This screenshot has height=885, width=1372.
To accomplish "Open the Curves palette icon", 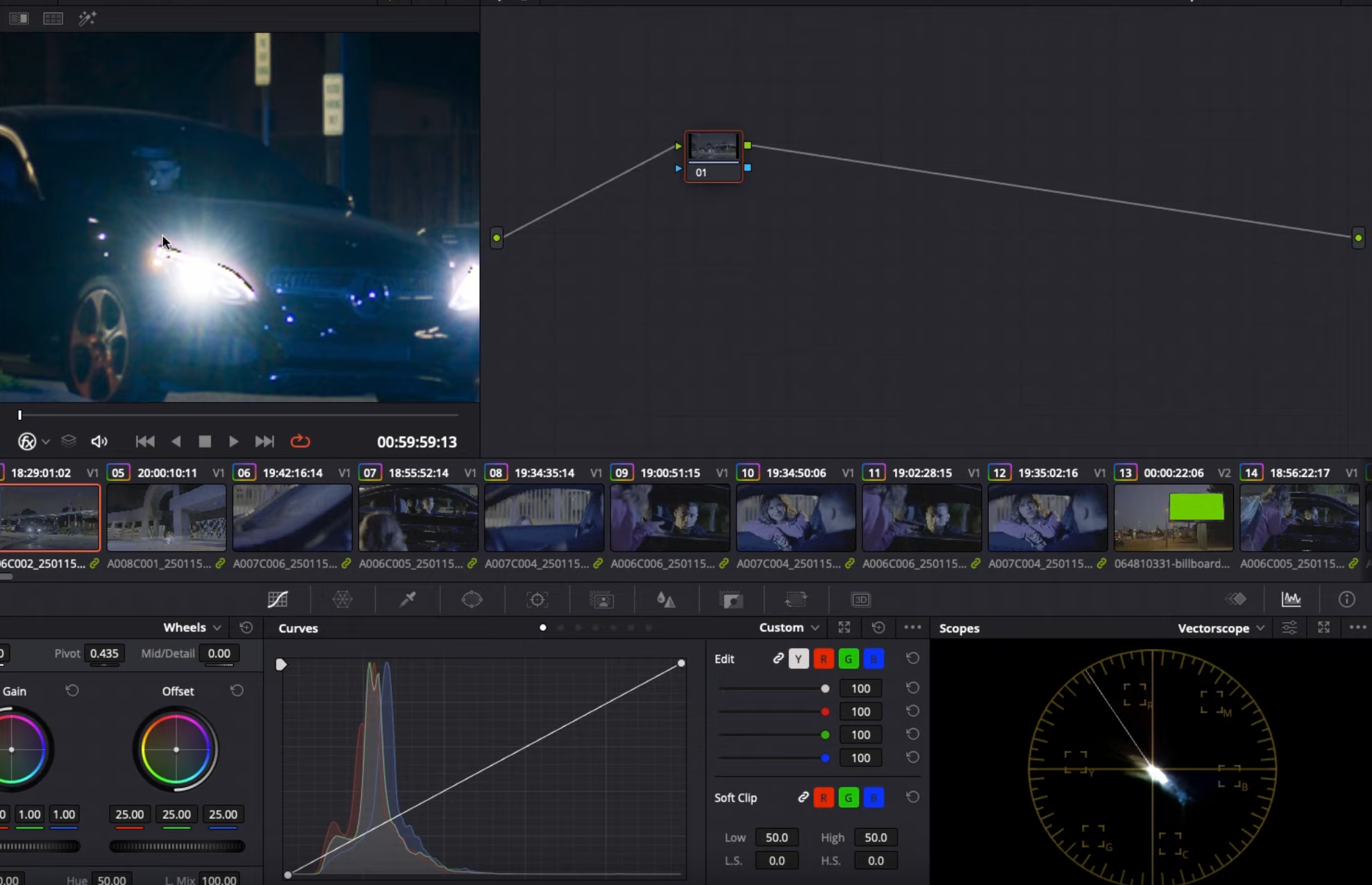I will [278, 600].
